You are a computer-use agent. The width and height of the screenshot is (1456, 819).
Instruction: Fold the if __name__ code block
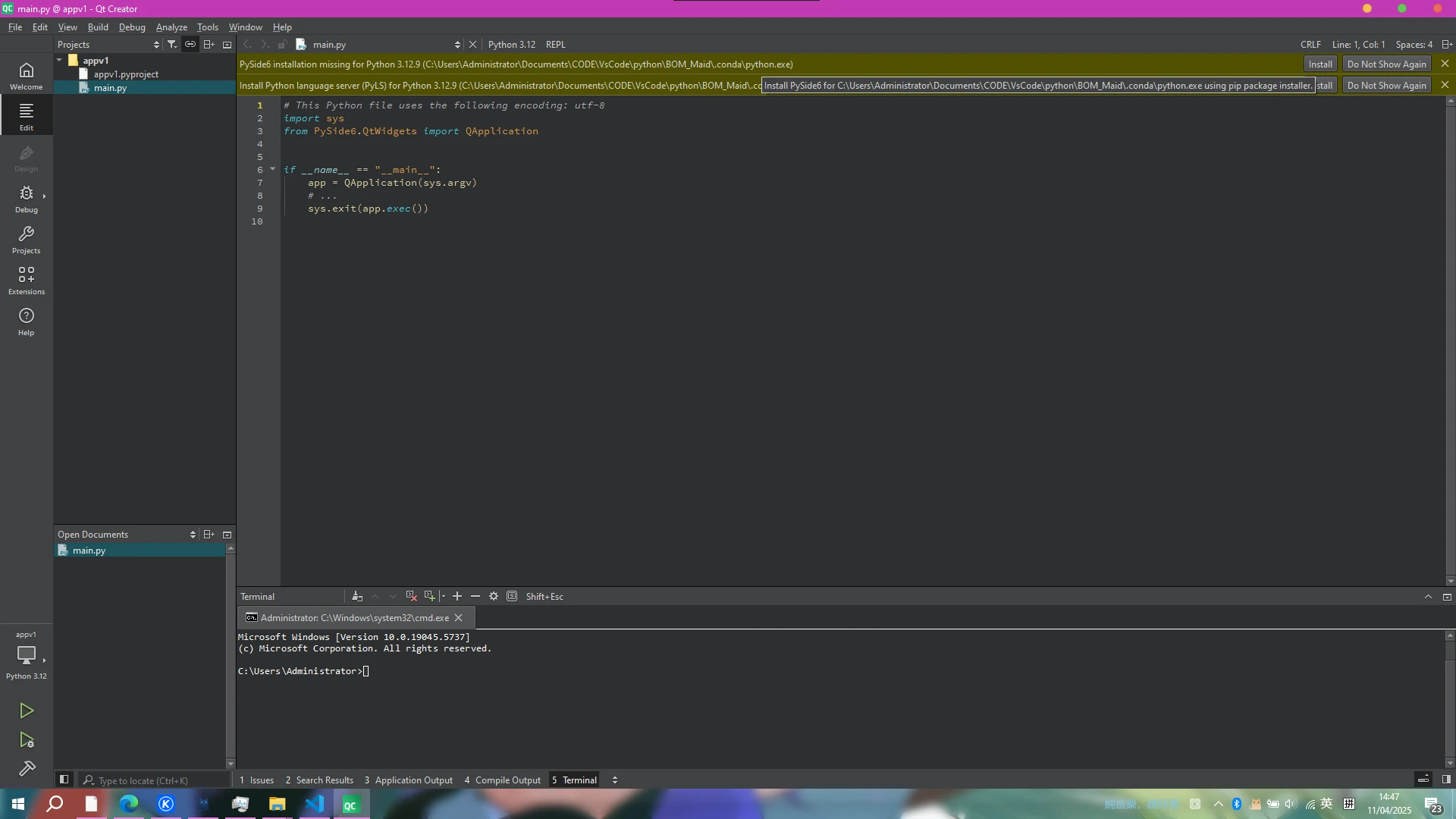[x=272, y=169]
